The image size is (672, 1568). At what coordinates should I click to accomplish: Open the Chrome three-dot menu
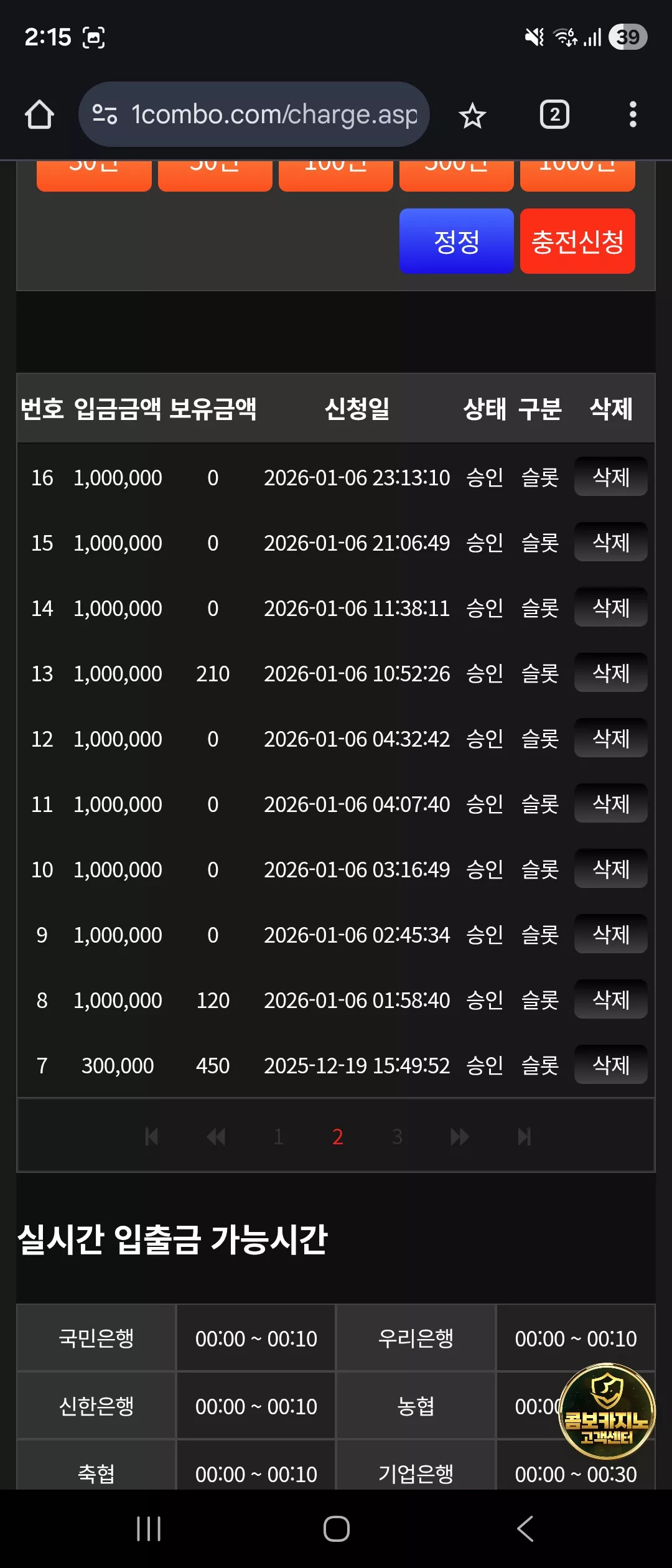(x=633, y=114)
